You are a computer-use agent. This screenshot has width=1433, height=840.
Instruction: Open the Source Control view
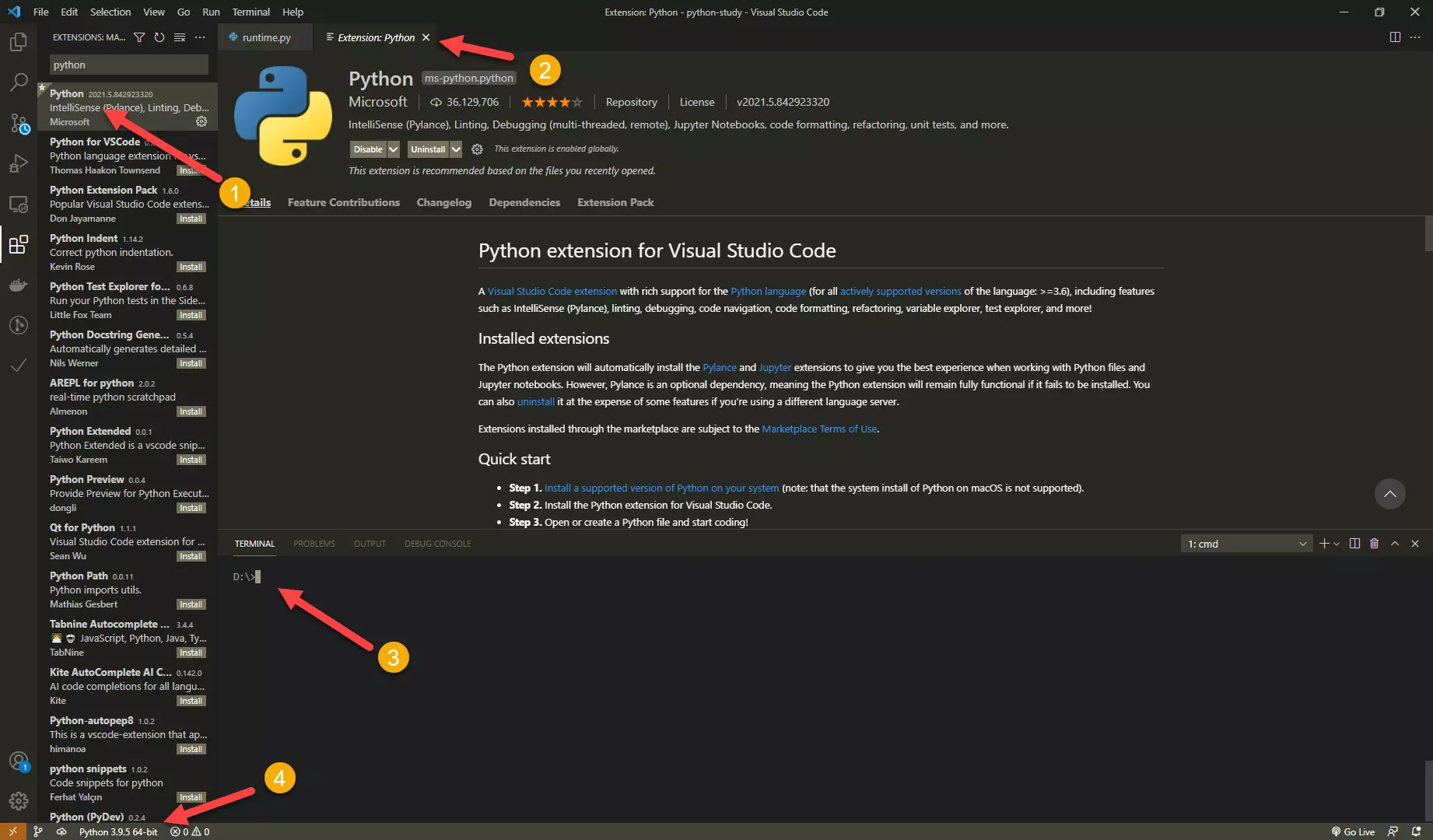(19, 123)
